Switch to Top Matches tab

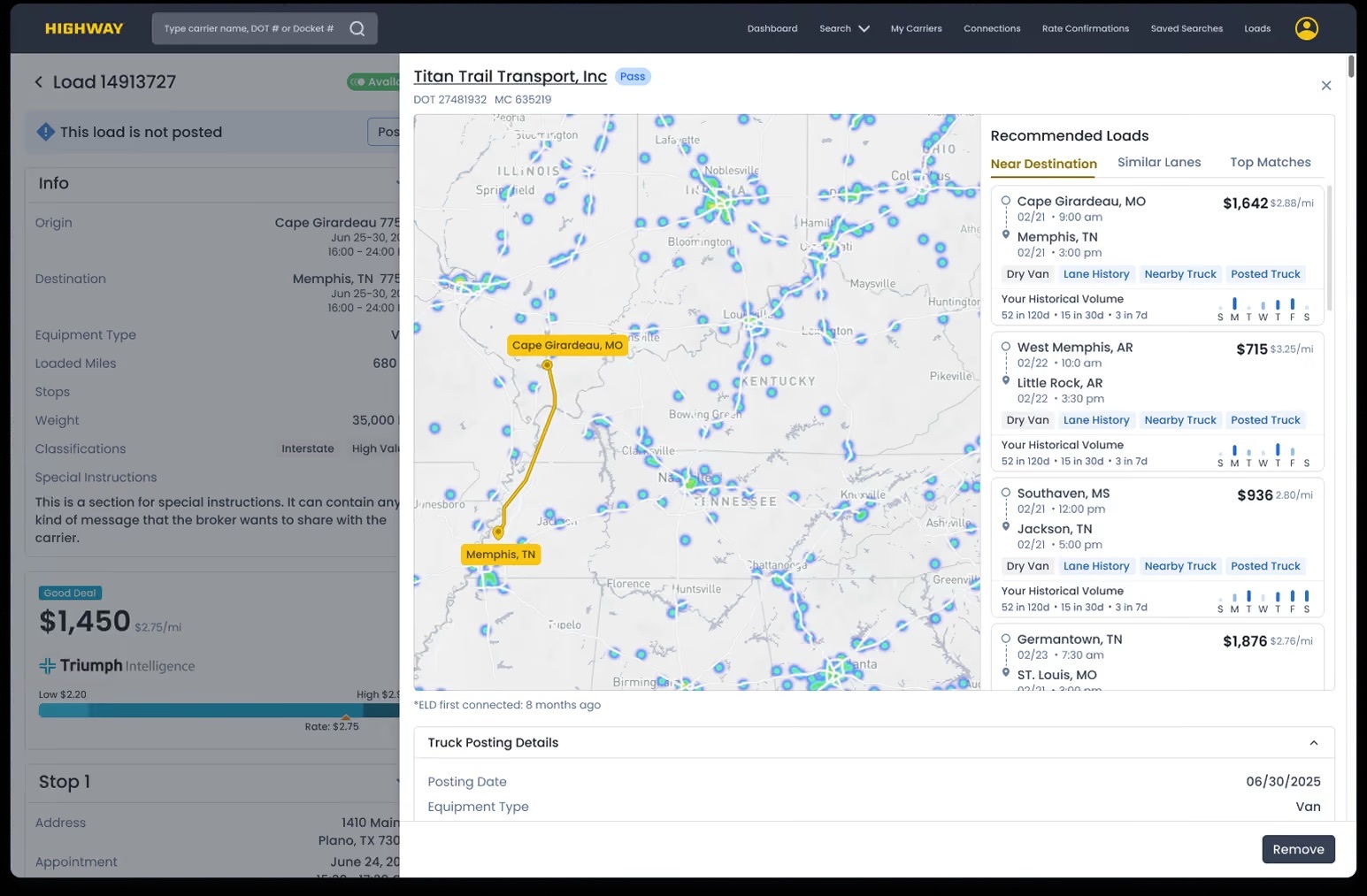tap(1271, 162)
